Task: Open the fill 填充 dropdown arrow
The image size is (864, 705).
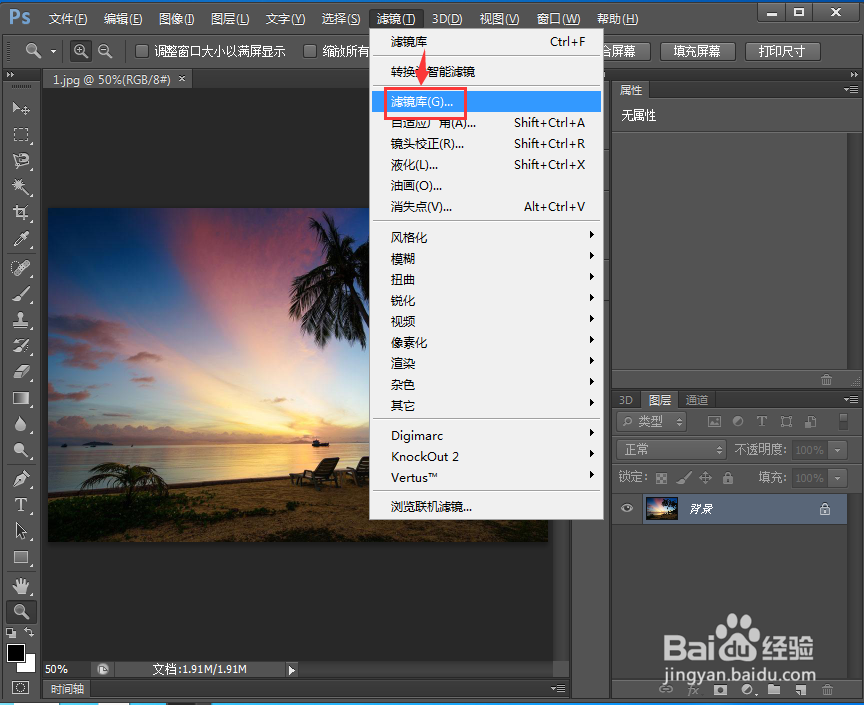Action: (838, 478)
